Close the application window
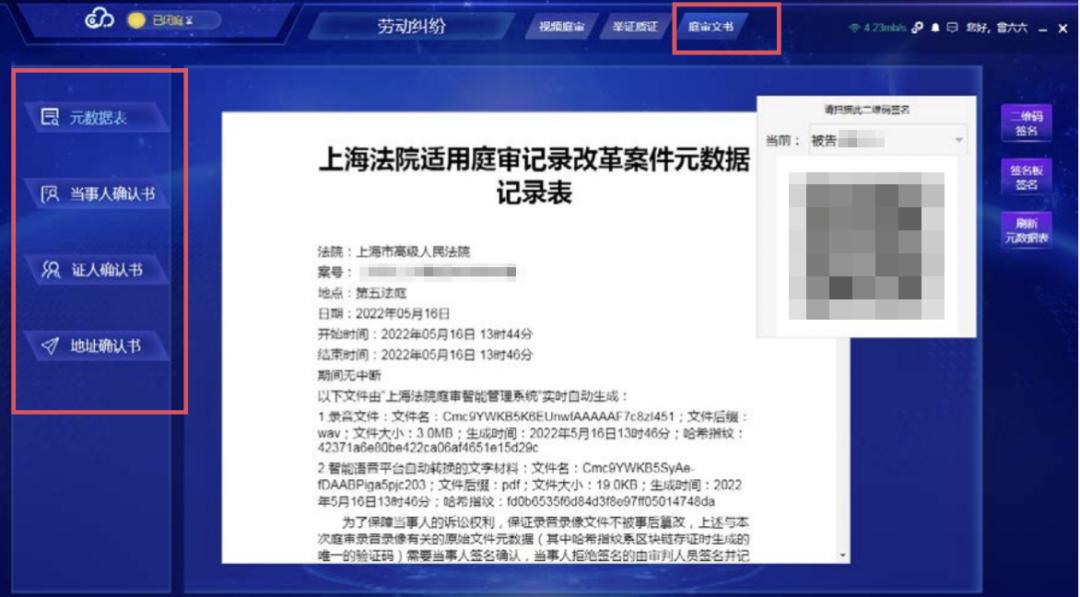The image size is (1080, 597). [1063, 28]
